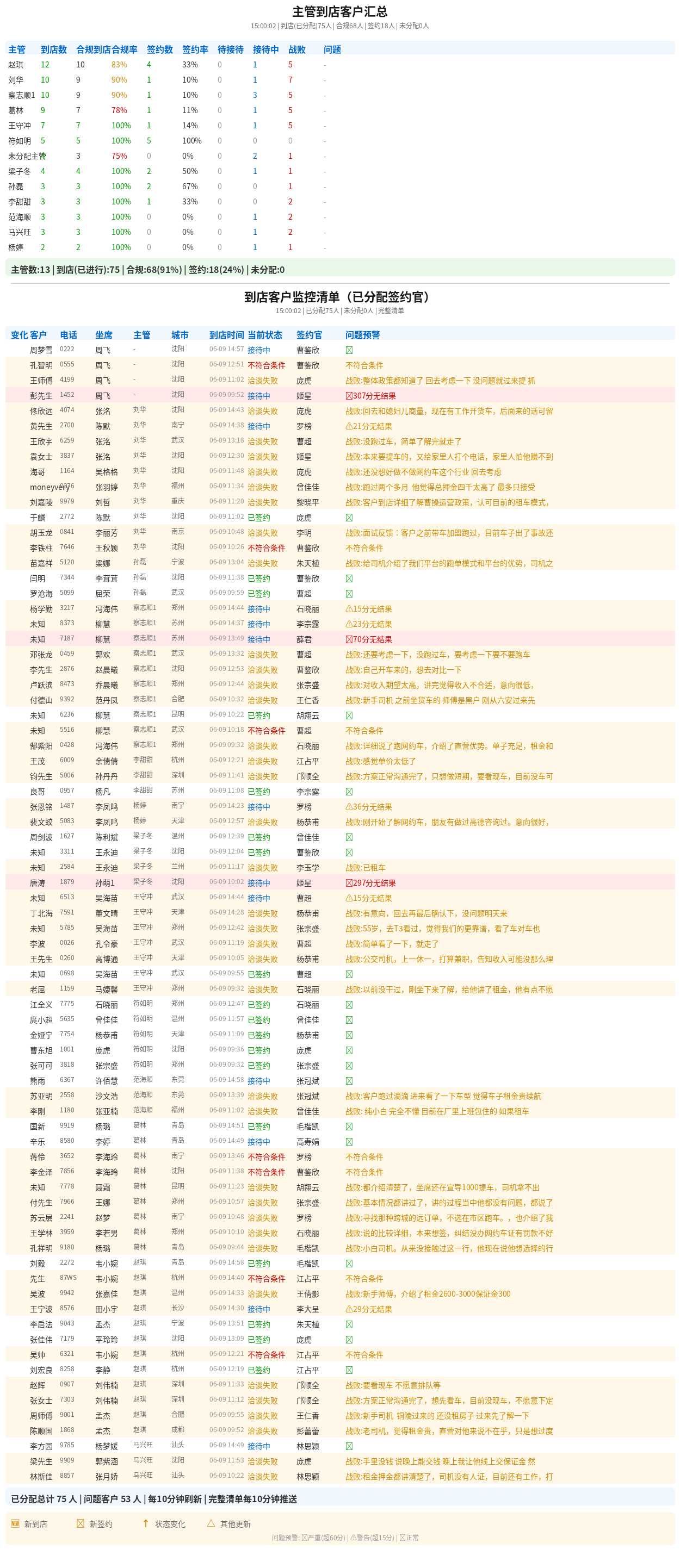The width and height of the screenshot is (680, 1568).
Task: Click the warning triangle in 杨学勤's row
Action: (x=349, y=609)
